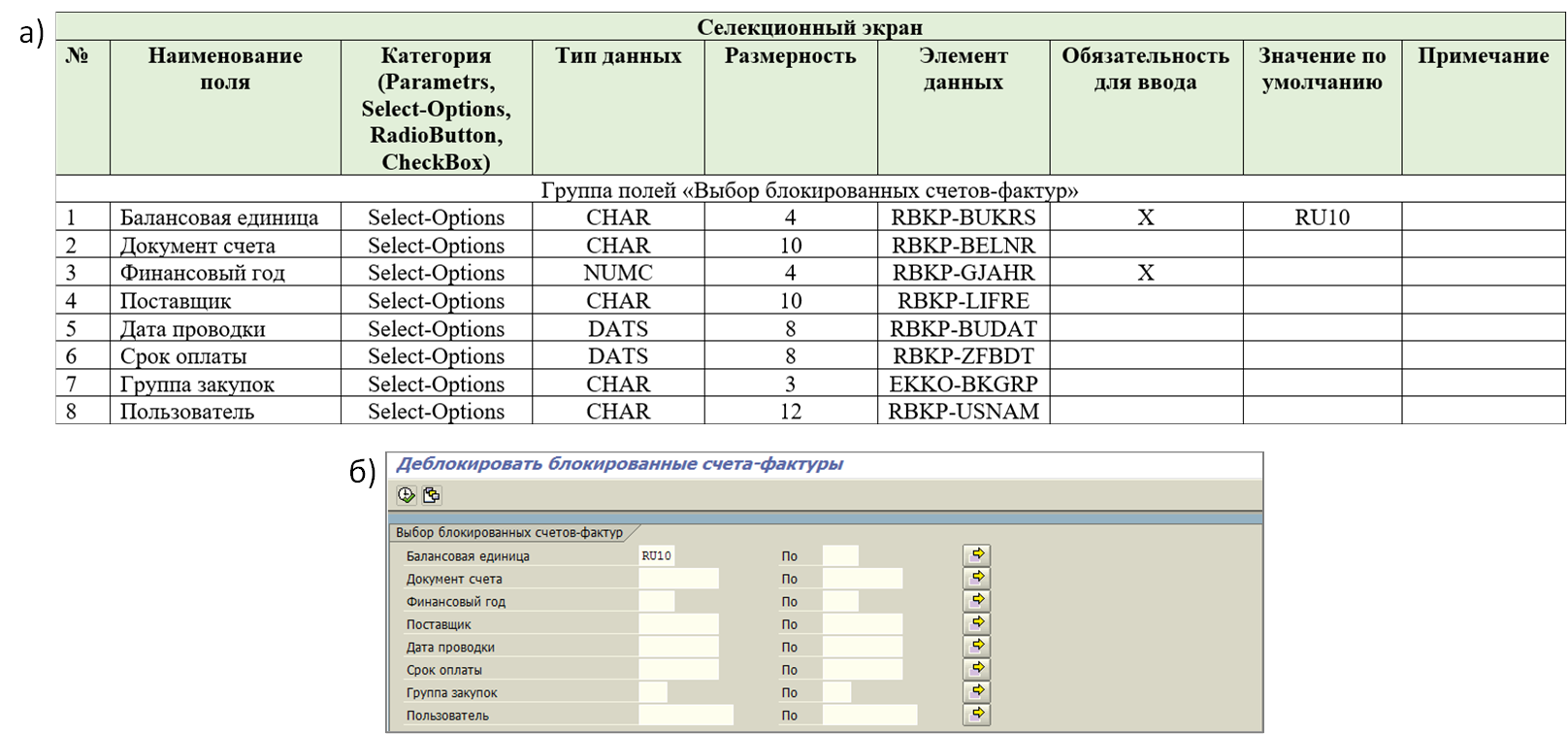Open multiple selection for Пользователь

coord(977,715)
